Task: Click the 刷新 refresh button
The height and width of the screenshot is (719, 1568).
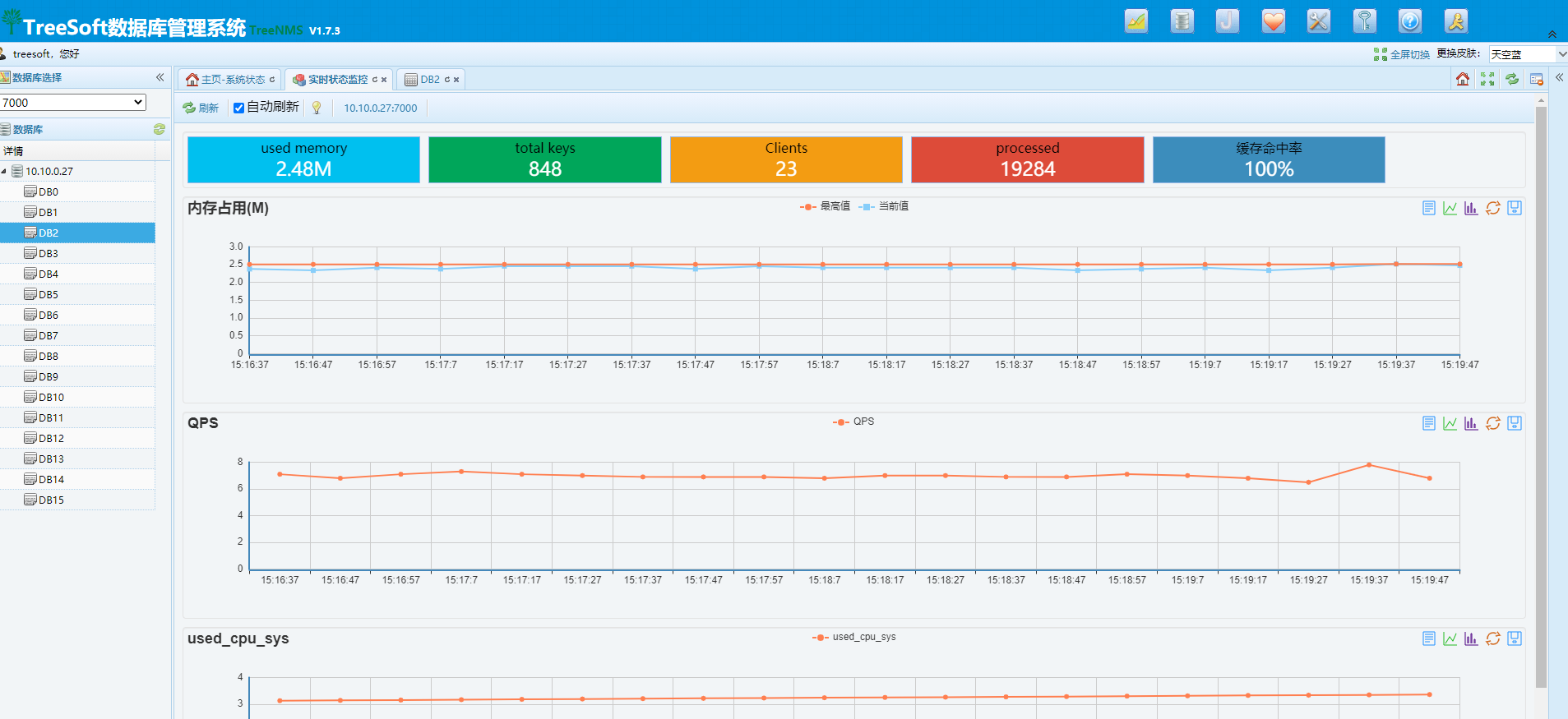Action: [x=201, y=108]
